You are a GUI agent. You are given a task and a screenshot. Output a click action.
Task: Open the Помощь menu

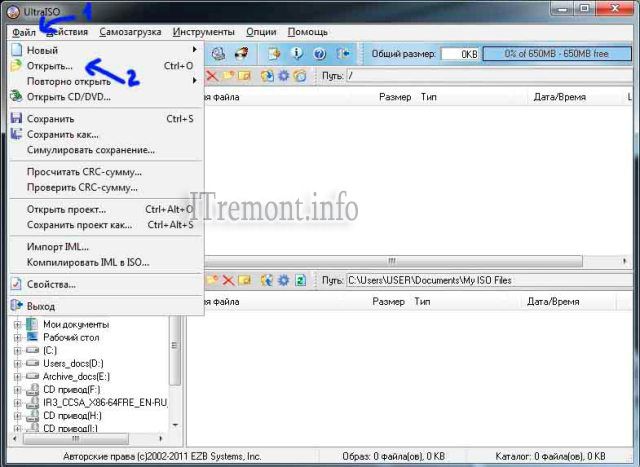point(307,32)
